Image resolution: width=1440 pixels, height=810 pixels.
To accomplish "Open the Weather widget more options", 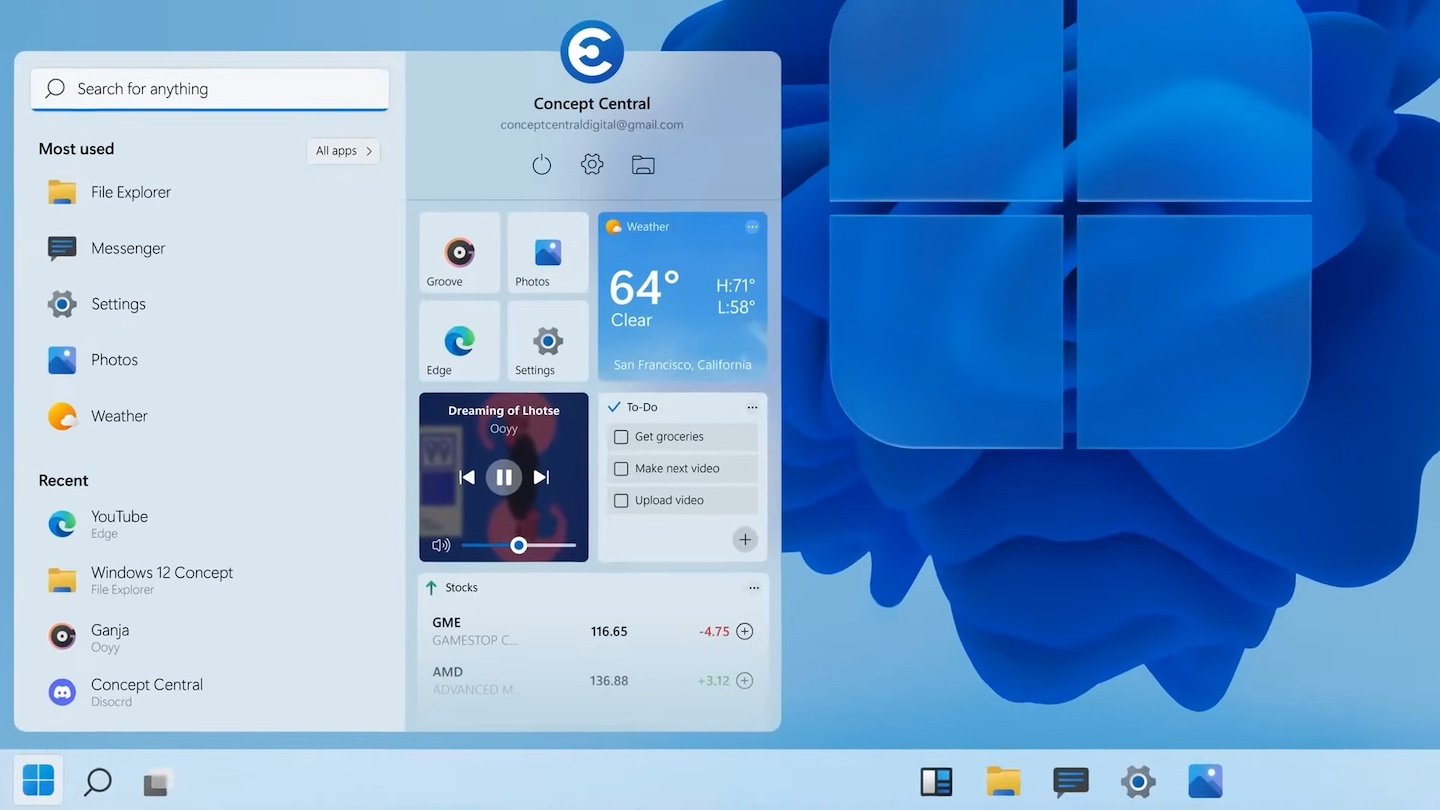I will (x=752, y=227).
